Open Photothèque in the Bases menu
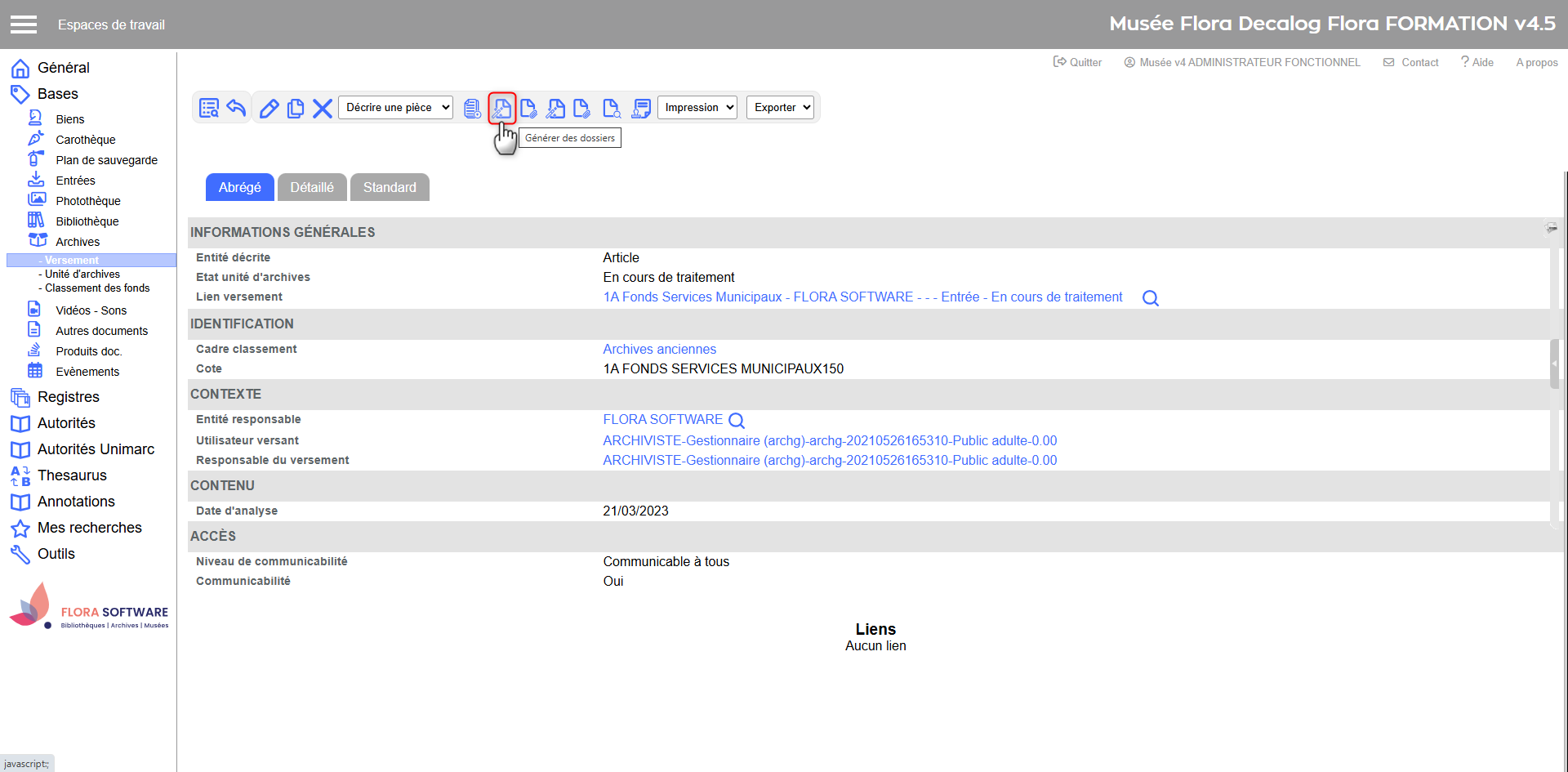 tap(88, 201)
